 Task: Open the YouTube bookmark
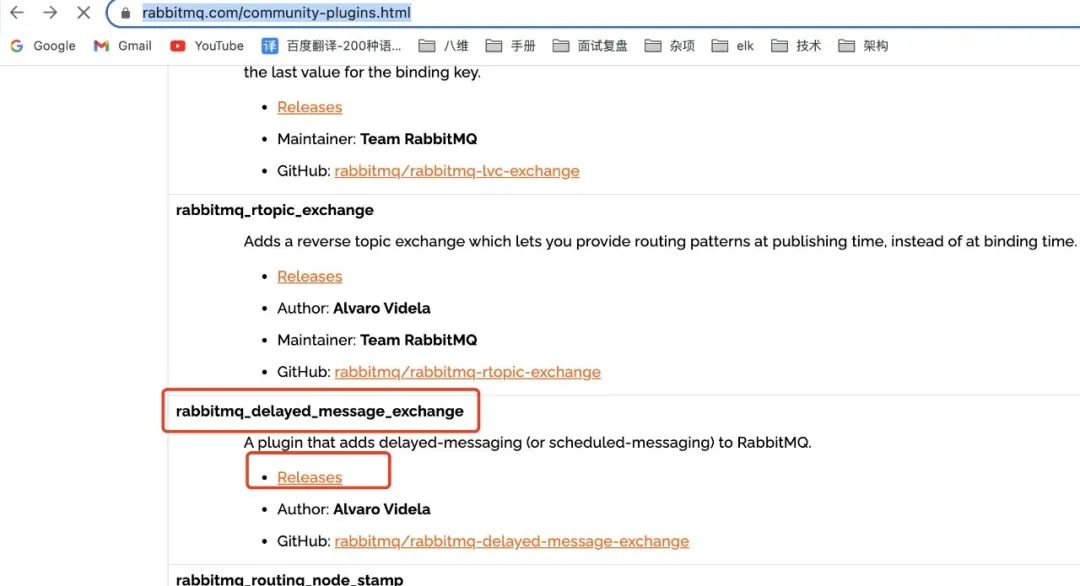pos(207,46)
